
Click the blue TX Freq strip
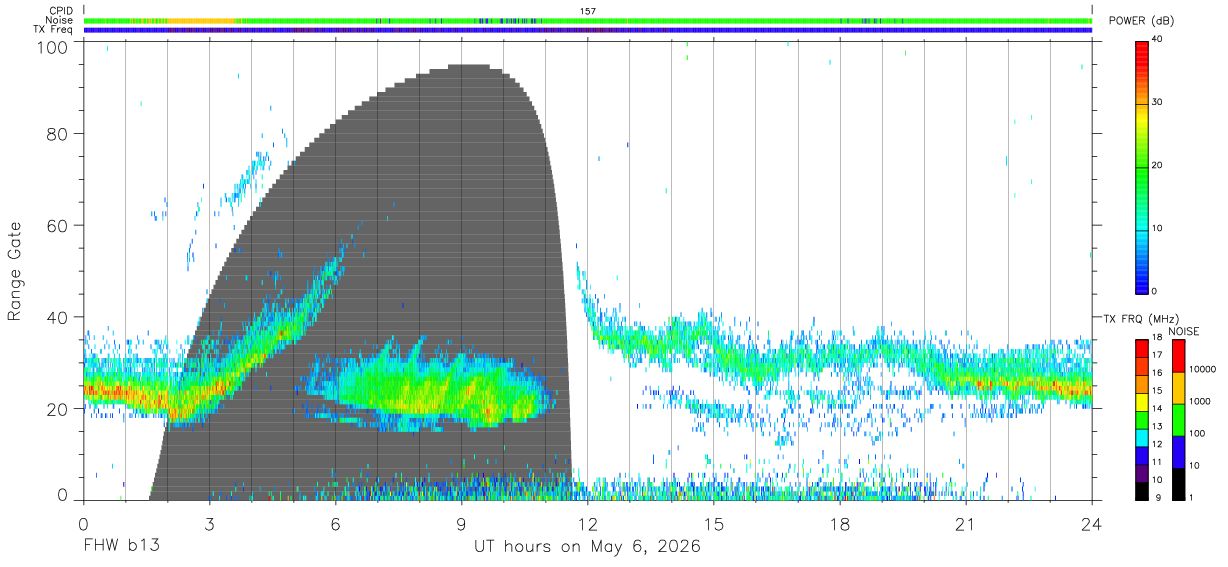click(x=587, y=30)
